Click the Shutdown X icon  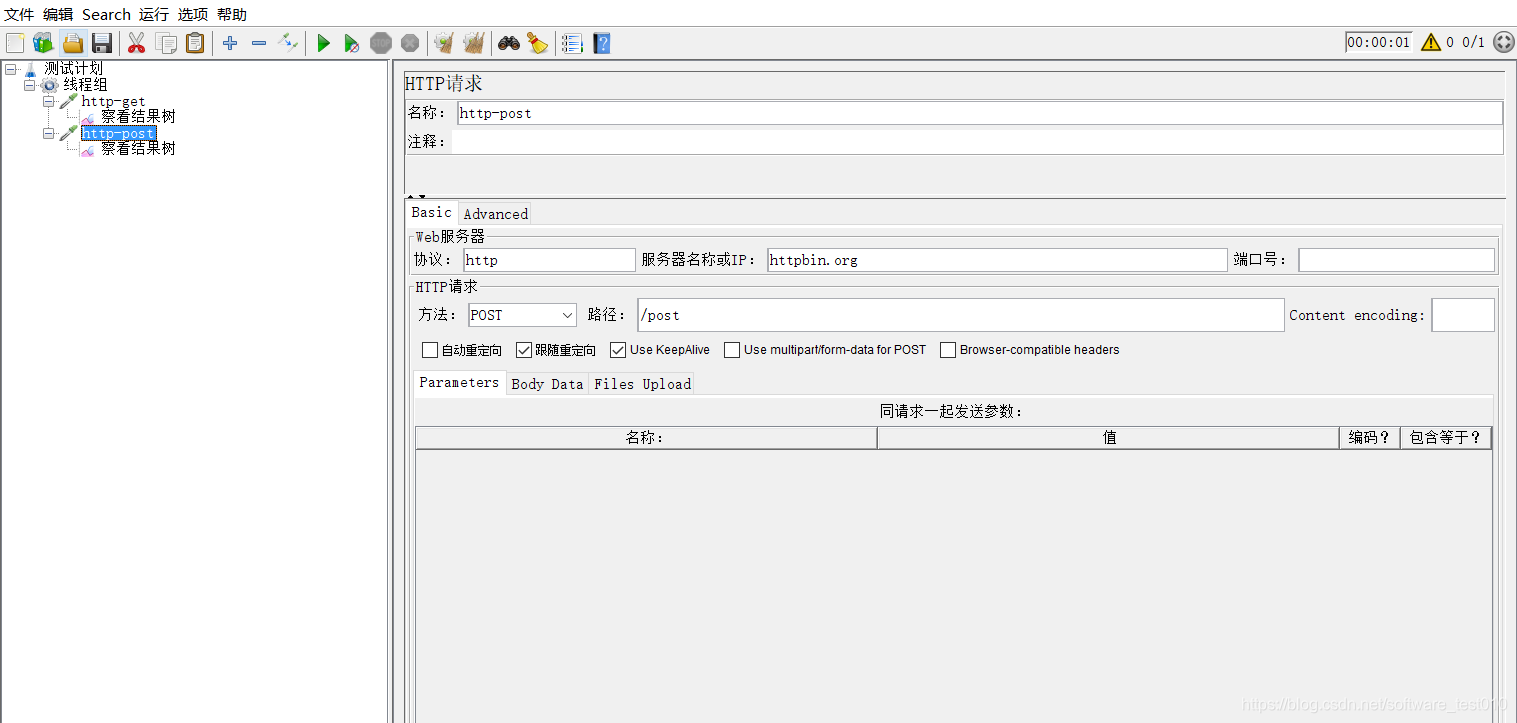410,42
